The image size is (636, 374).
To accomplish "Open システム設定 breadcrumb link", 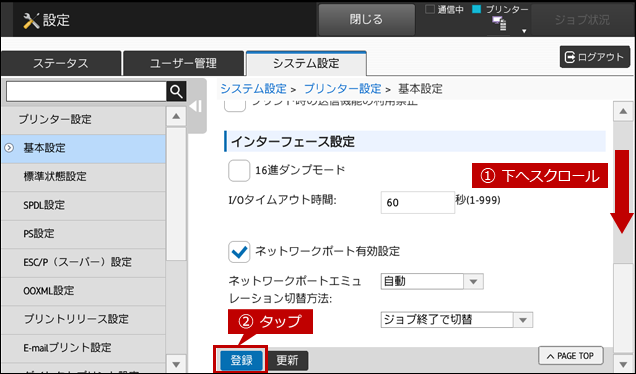I will point(253,88).
